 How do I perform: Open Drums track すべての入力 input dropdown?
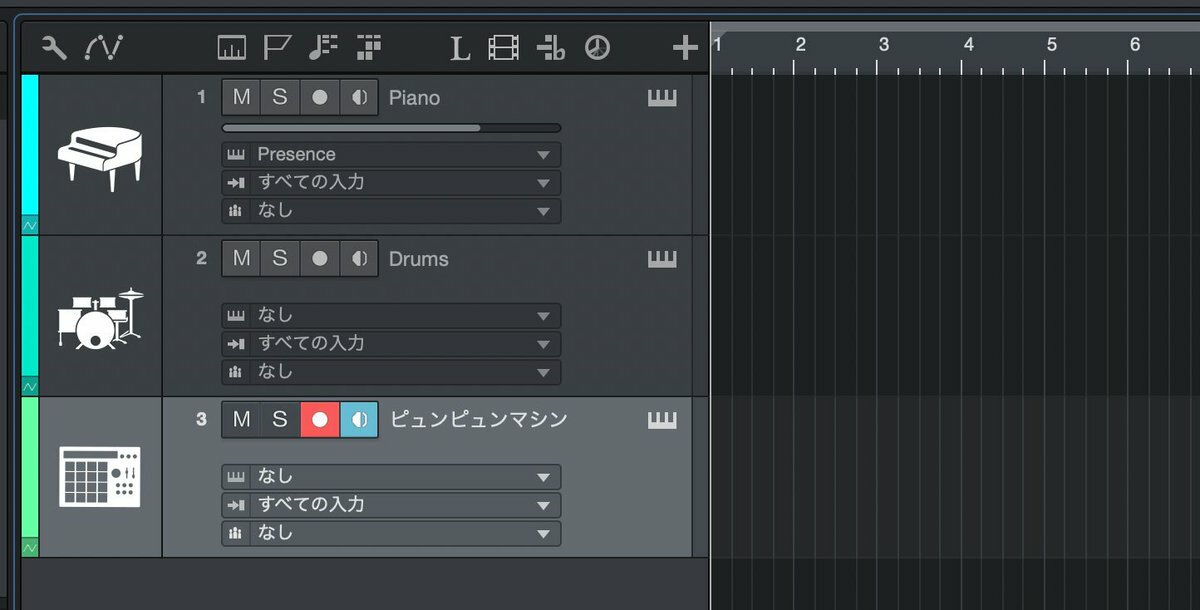point(390,343)
